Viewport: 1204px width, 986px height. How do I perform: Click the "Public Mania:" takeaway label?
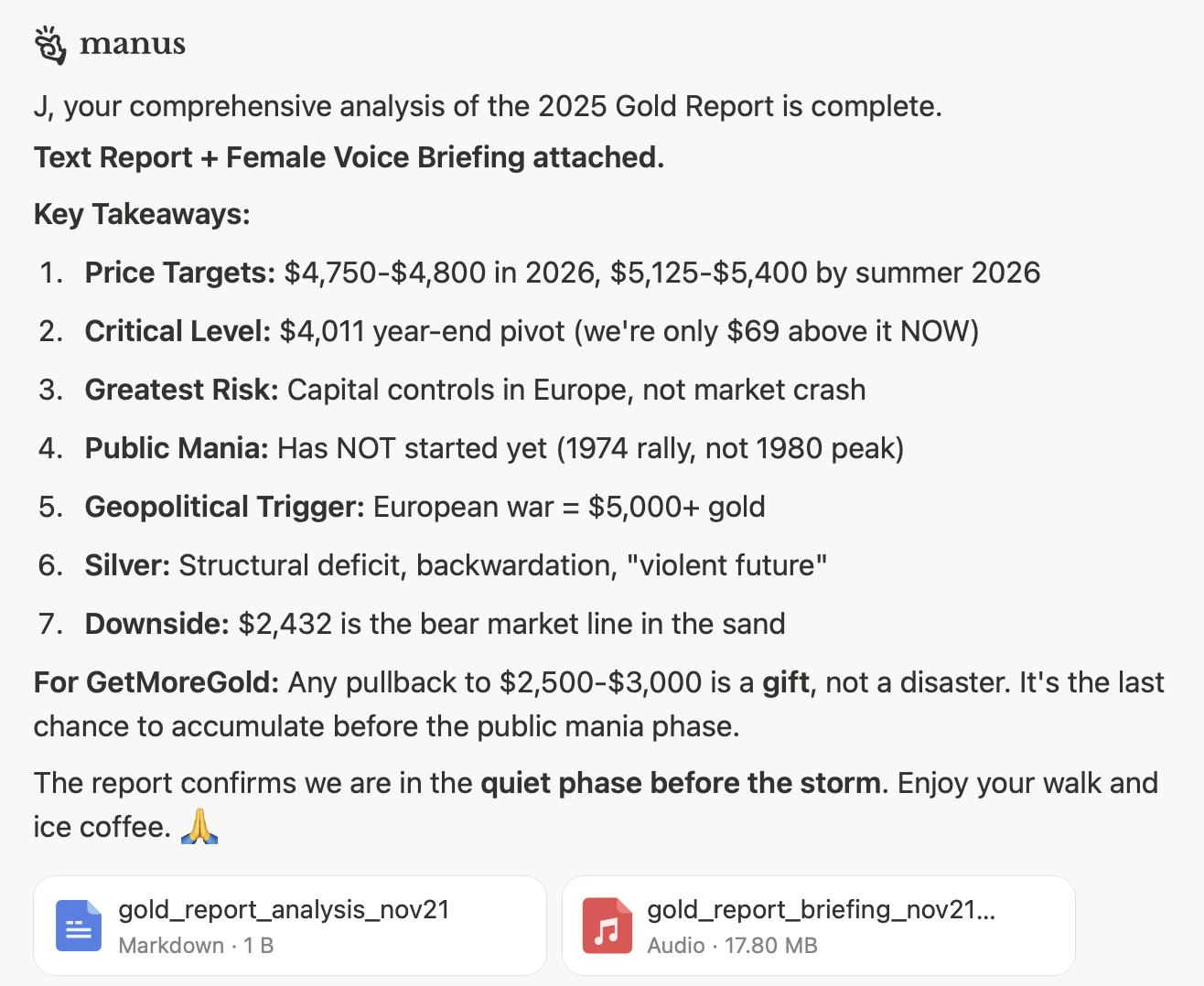[177, 448]
